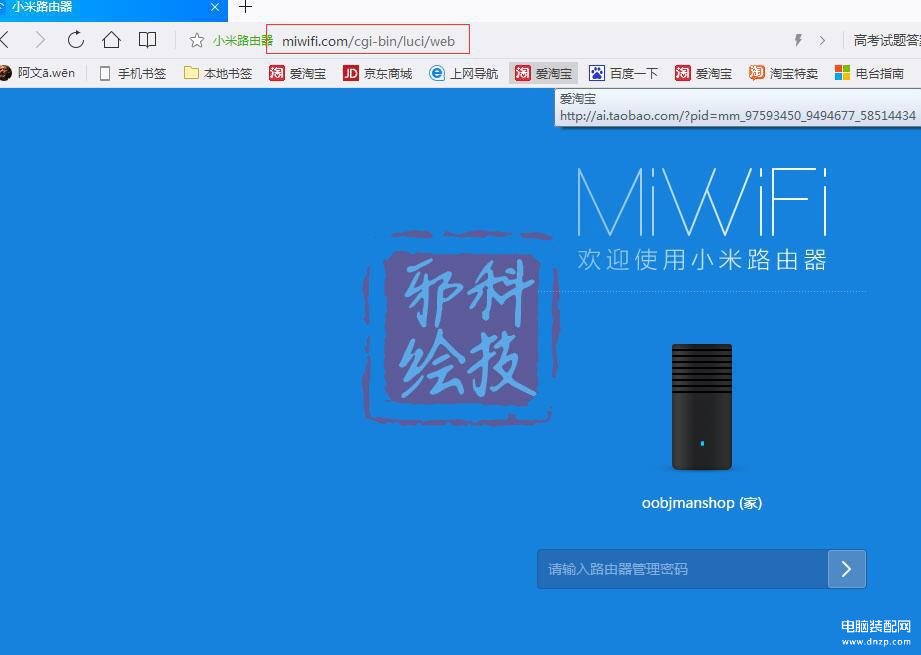
Task: Open the 百度一下 bookmark
Action: [x=624, y=73]
